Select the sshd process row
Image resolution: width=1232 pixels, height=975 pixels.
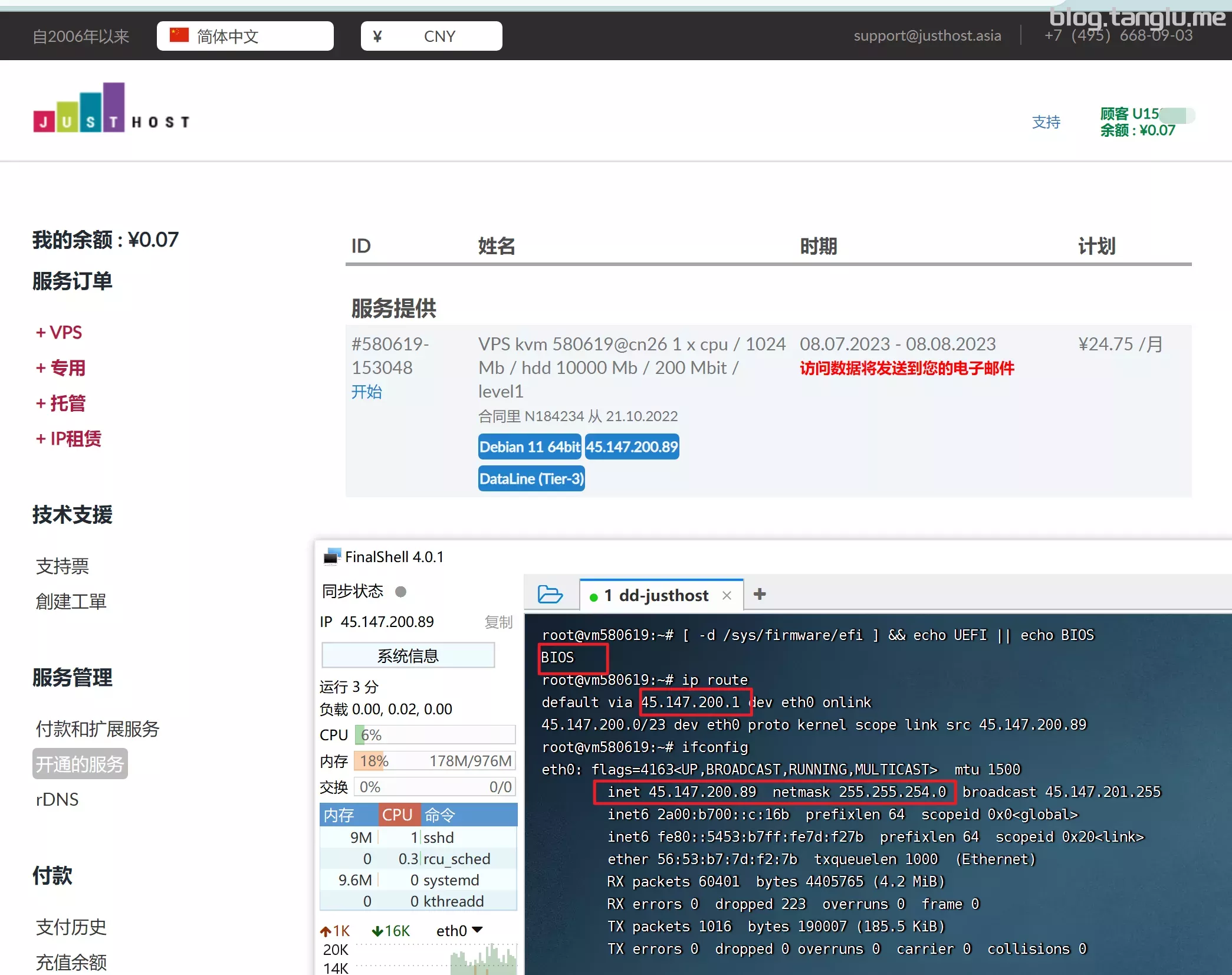419,837
